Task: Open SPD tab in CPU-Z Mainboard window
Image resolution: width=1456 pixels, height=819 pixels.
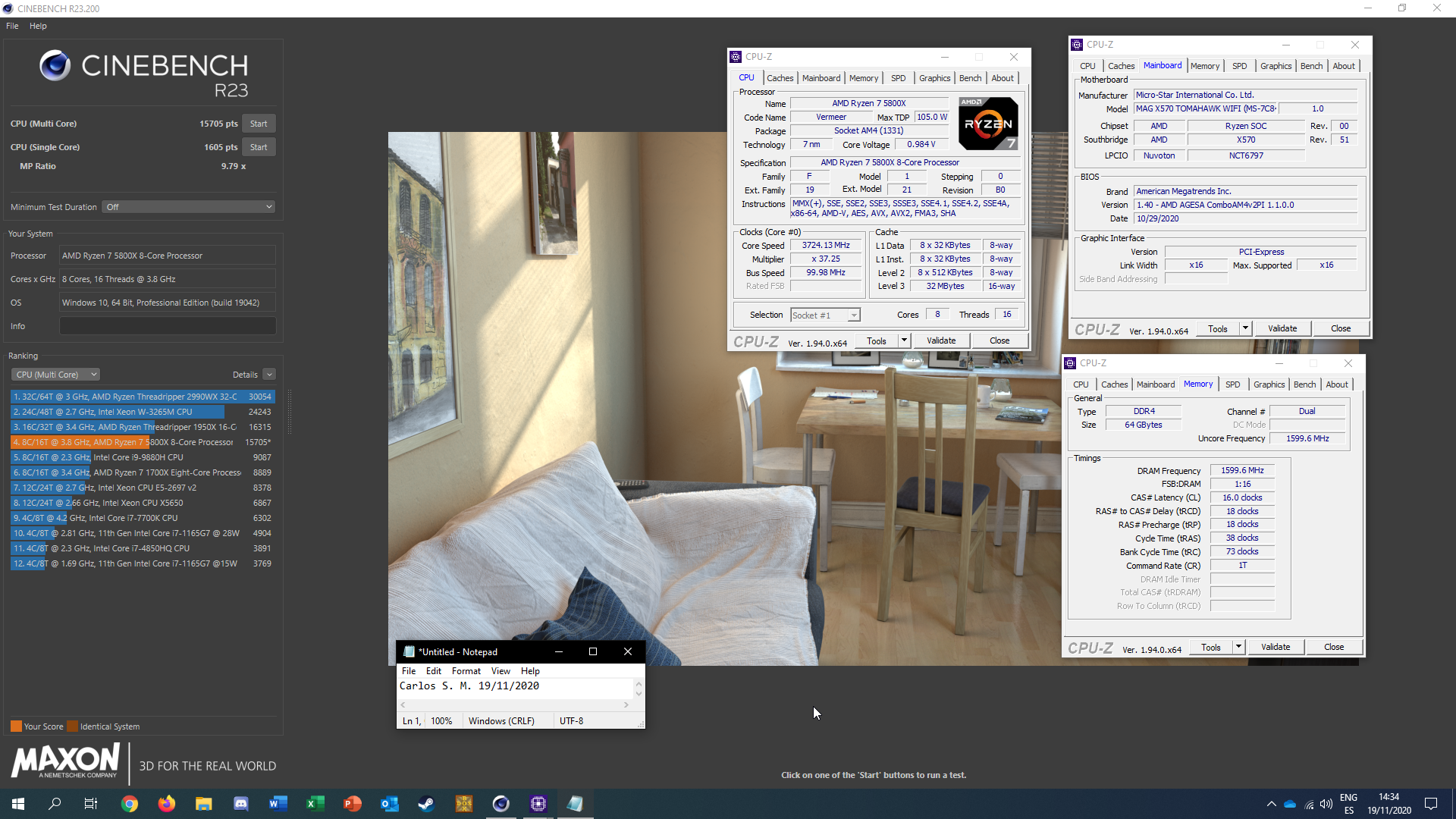Action: point(1239,66)
